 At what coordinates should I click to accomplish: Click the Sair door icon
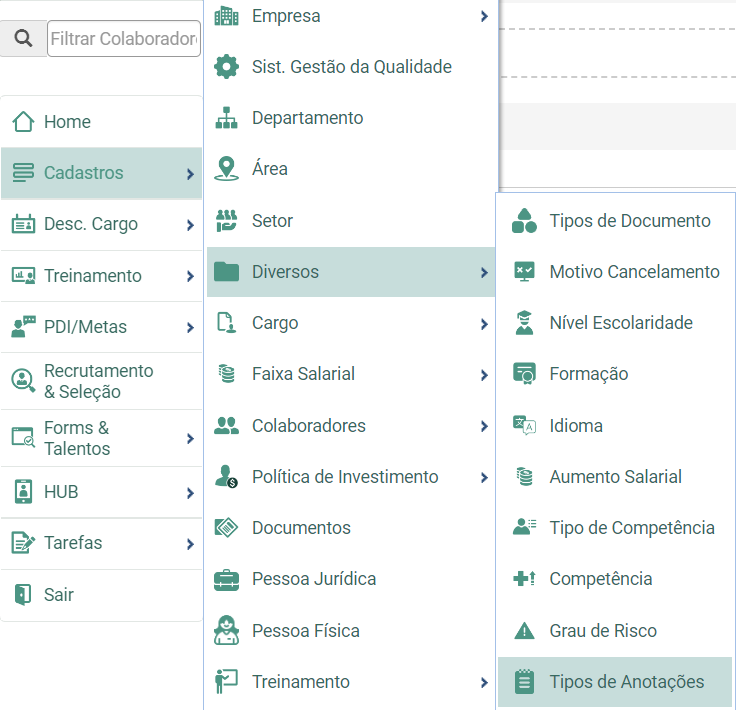(23, 595)
